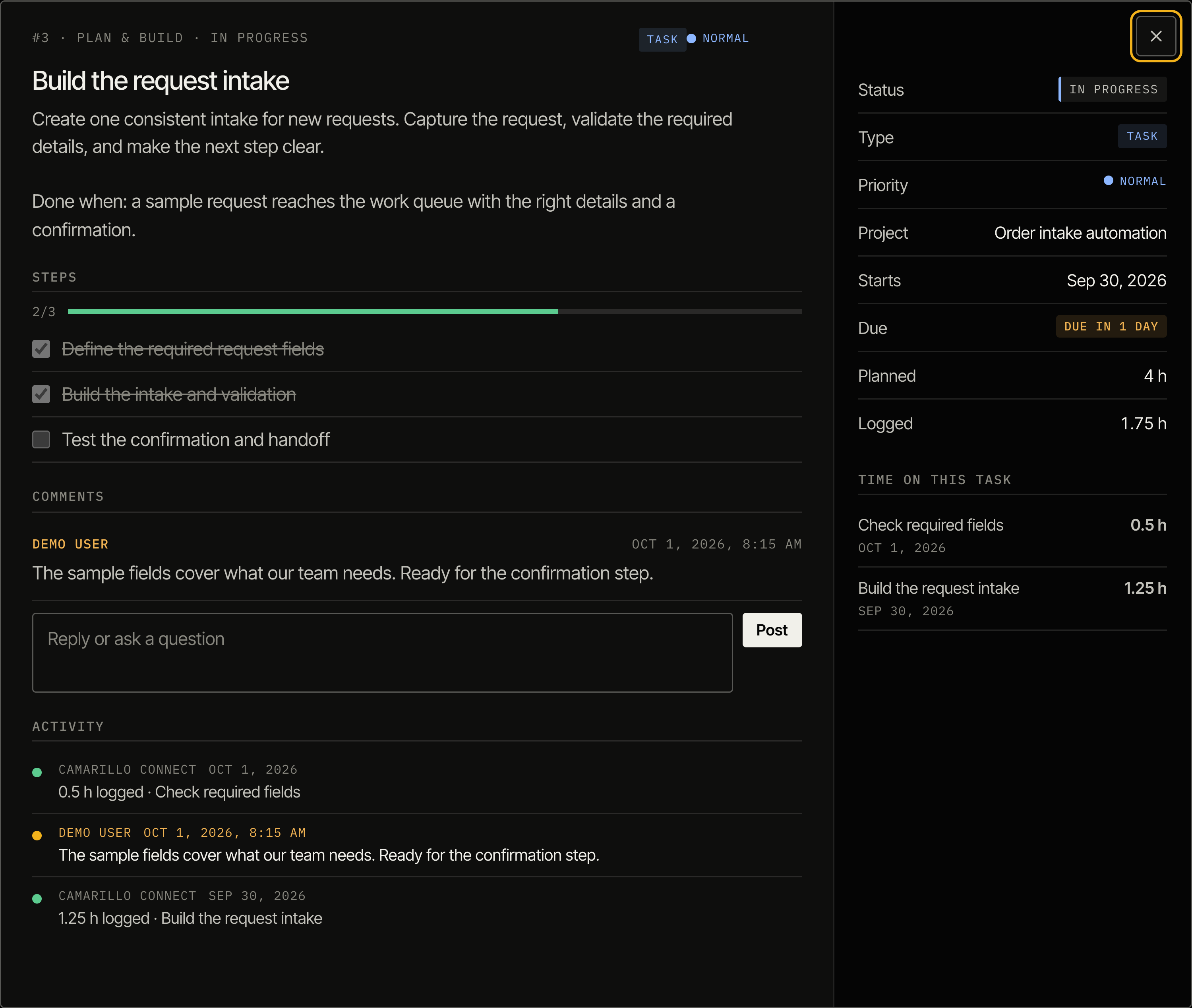The image size is (1192, 1008).
Task: Click the comment timestamp 'OCT 1, 2026, 8:15 AM'
Action: tap(716, 544)
